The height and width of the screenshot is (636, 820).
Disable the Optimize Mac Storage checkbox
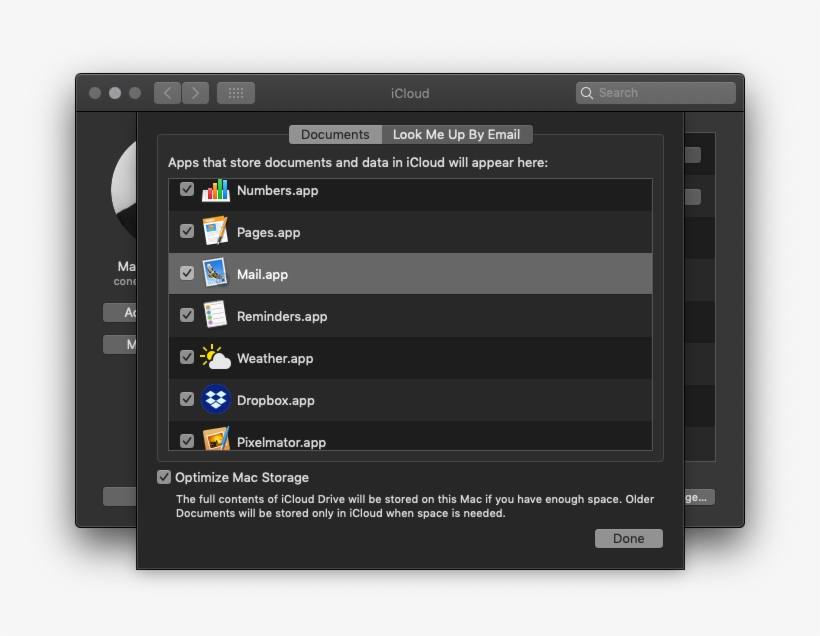tap(164, 478)
